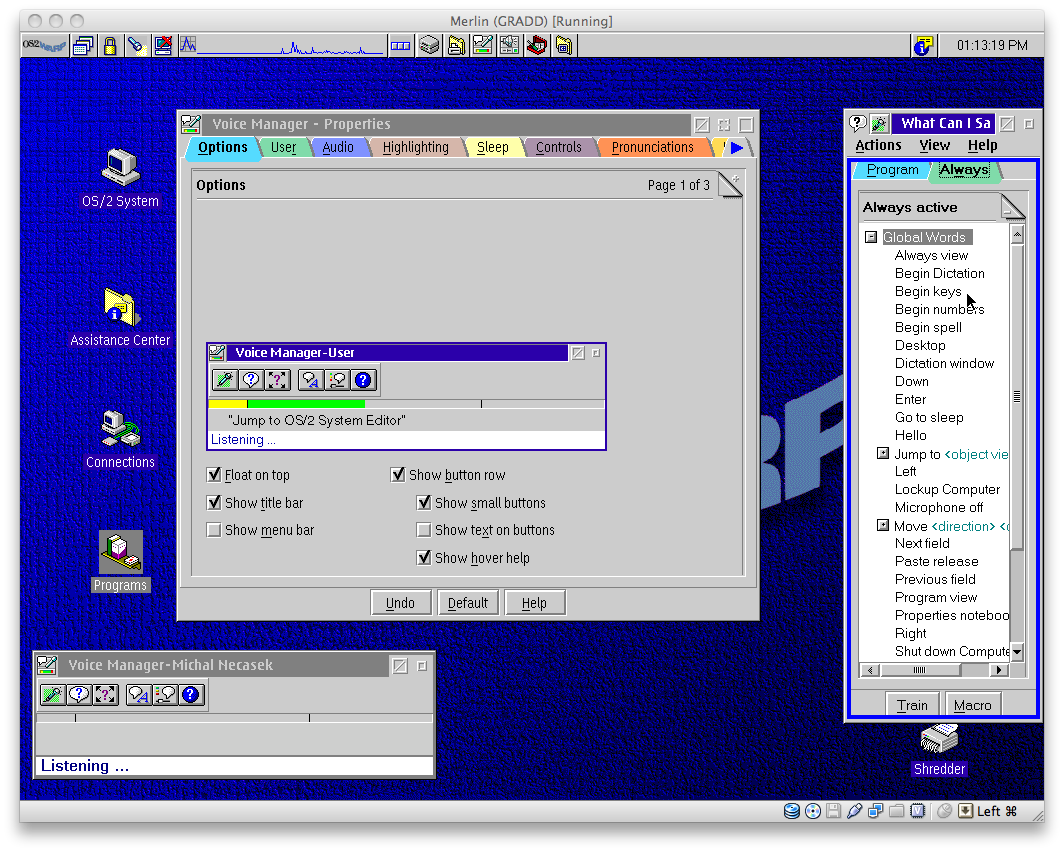Click the purple question-mark arrows button in Voice Manager-User
This screenshot has width=1064, height=852.
278,380
